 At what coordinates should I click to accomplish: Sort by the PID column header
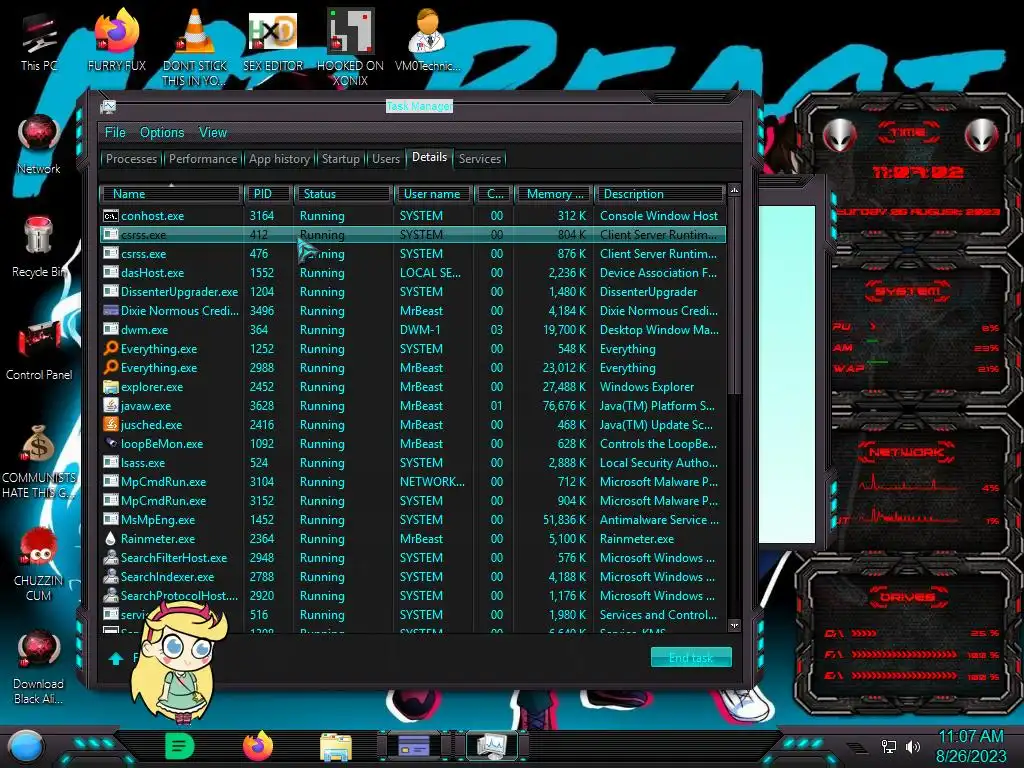click(x=268, y=194)
